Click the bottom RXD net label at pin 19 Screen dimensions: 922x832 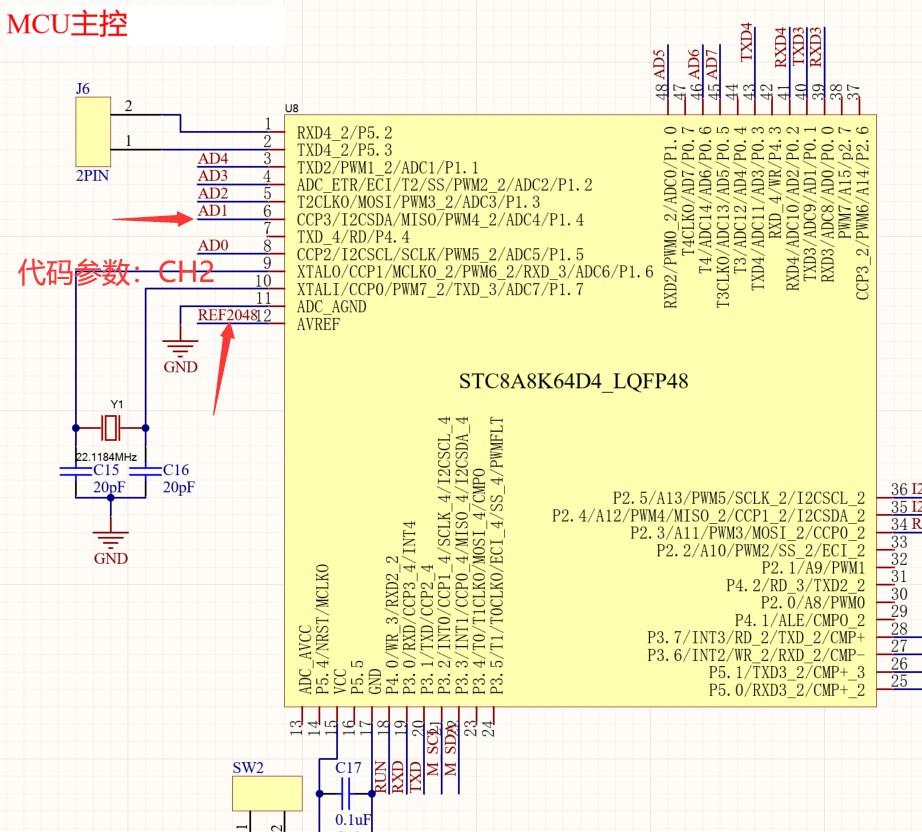[x=398, y=777]
